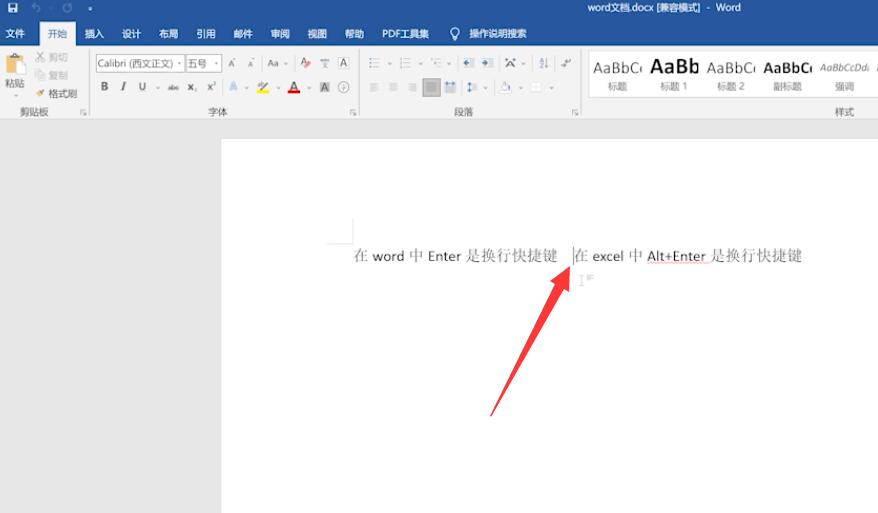
Task: Click the paragraph shading paint bucket
Action: (506, 87)
